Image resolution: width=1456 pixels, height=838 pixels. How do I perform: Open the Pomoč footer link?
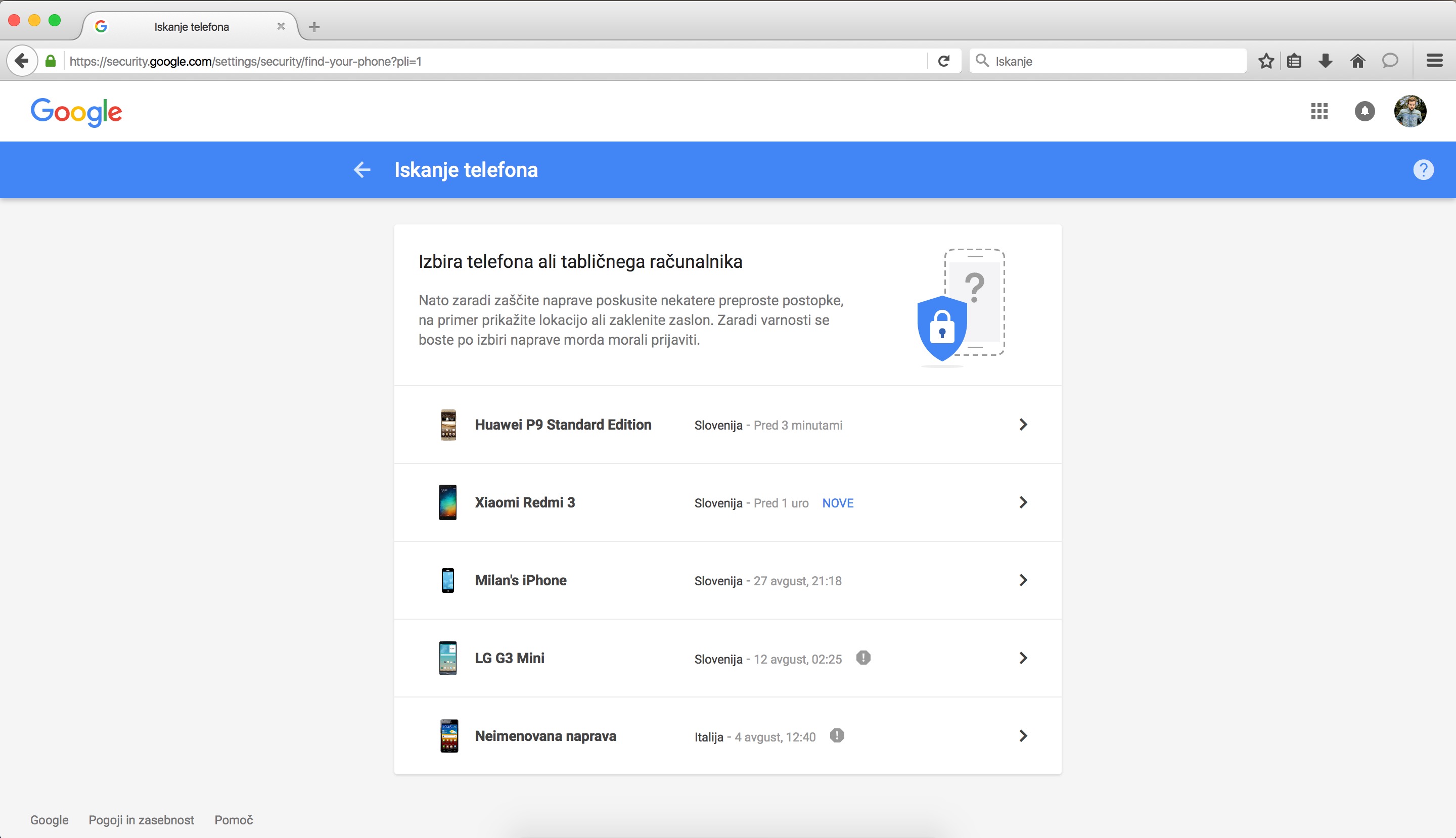pos(234,820)
